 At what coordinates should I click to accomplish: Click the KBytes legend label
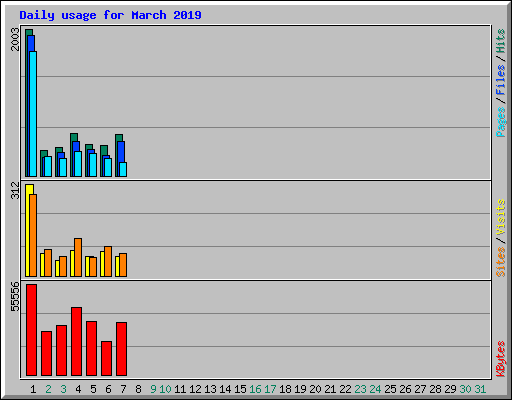[x=501, y=359]
